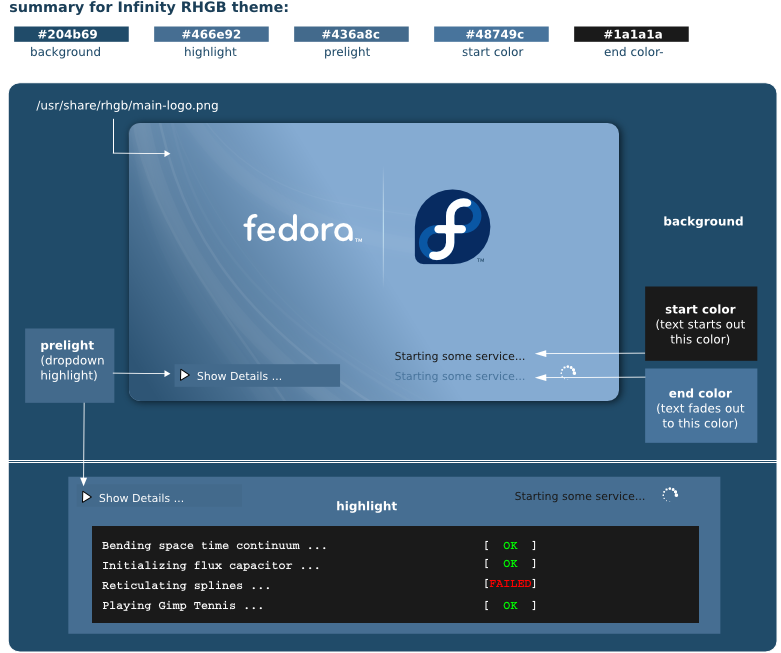Click 'Bending space time continuum ...' line
The width and height of the screenshot is (781, 653).
(x=214, y=545)
